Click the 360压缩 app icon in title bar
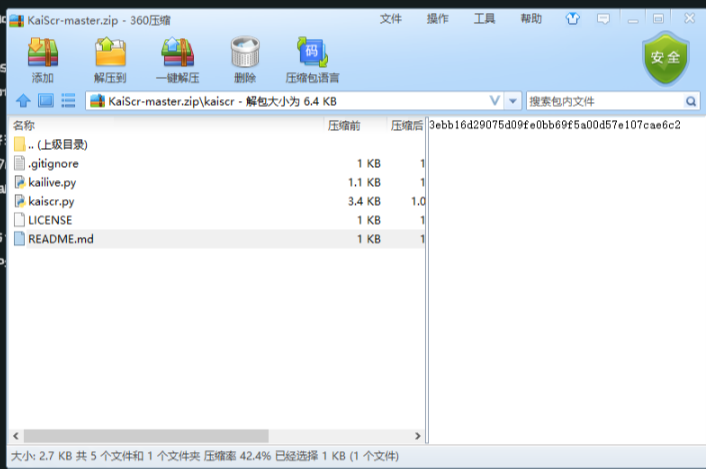This screenshot has height=469, width=706. point(17,21)
